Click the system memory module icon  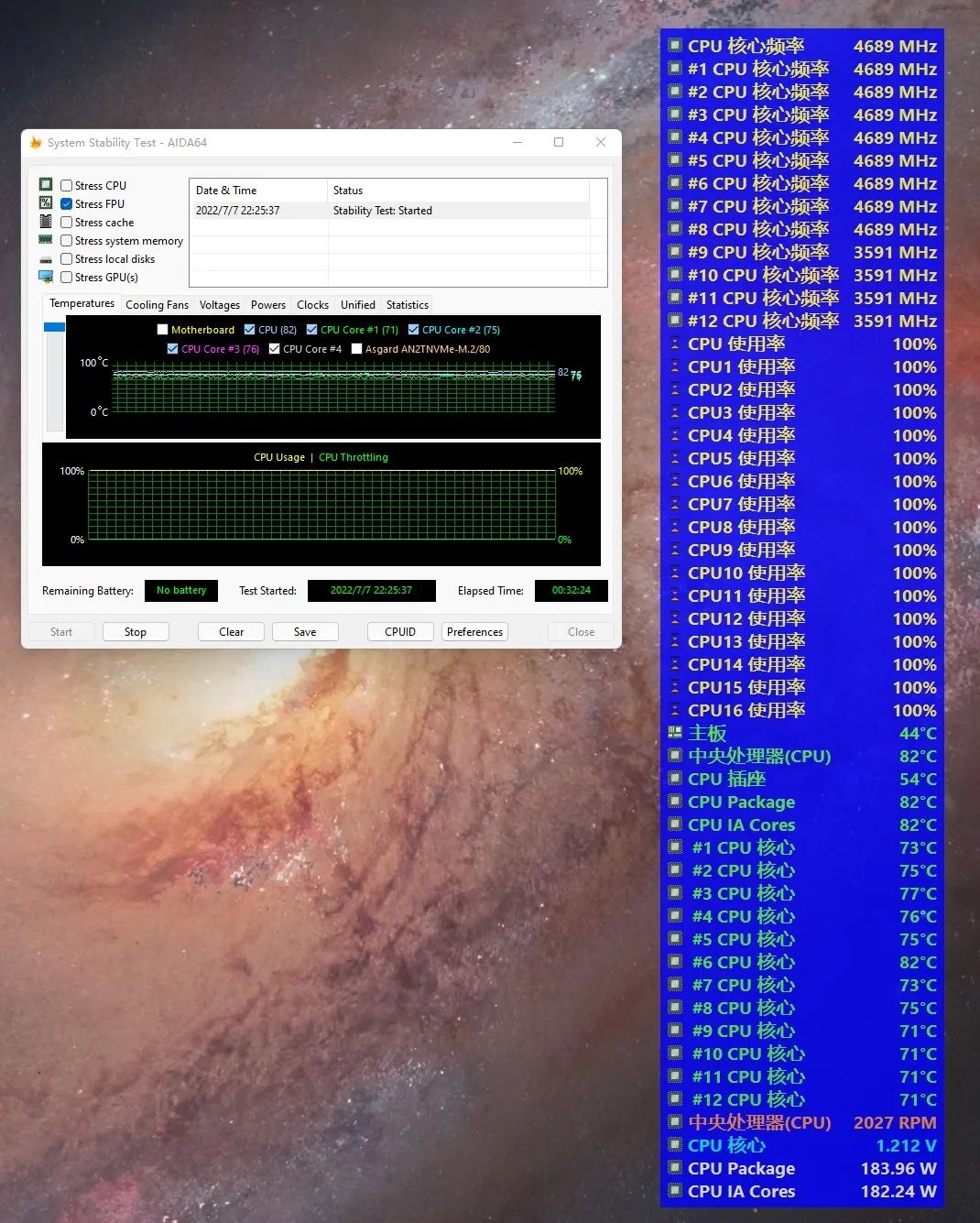(x=46, y=240)
